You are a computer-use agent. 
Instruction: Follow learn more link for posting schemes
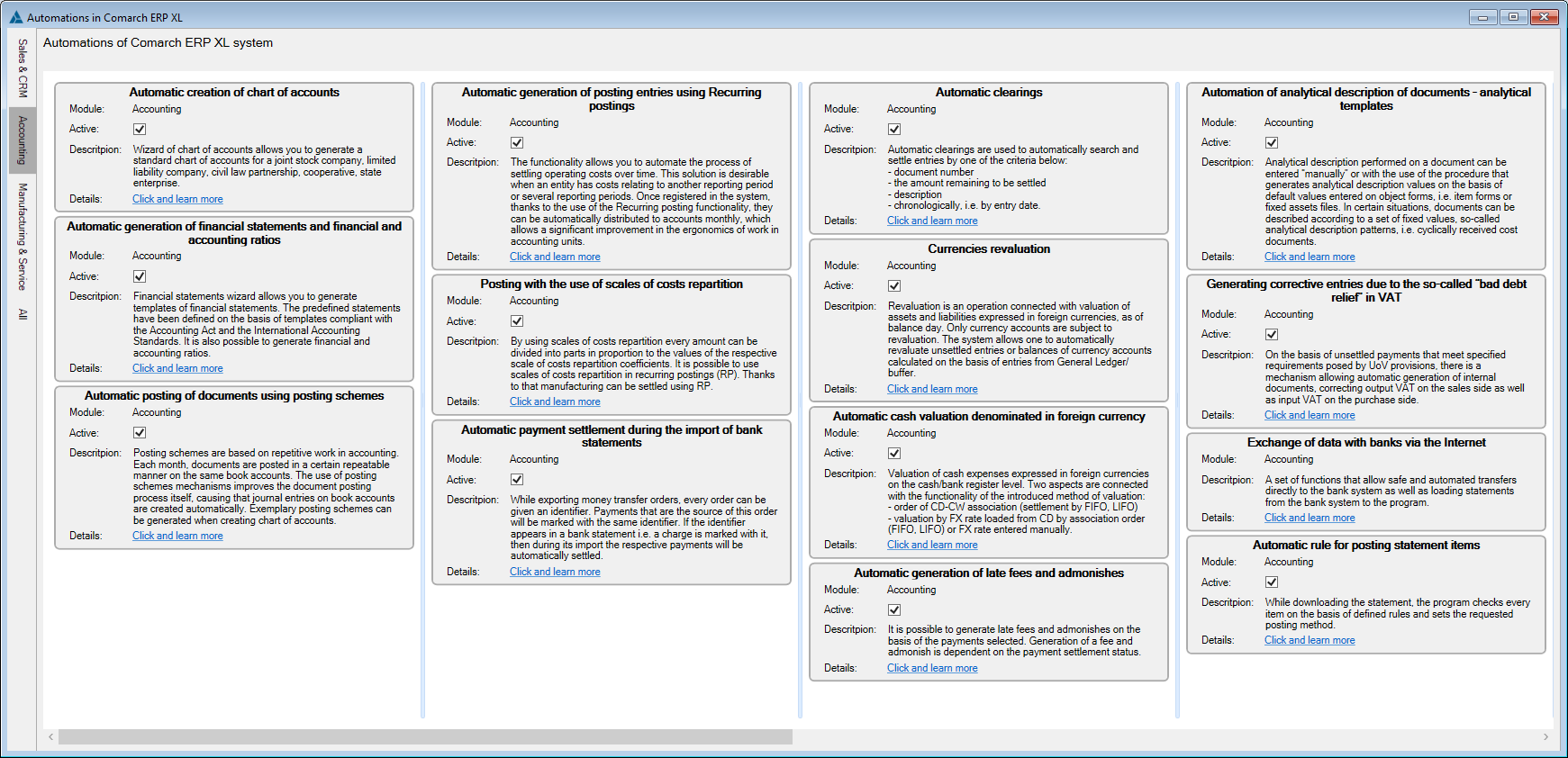tap(177, 536)
